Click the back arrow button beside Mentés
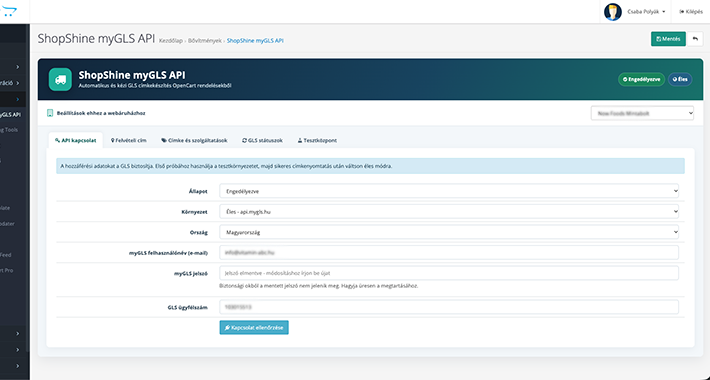 (696, 39)
